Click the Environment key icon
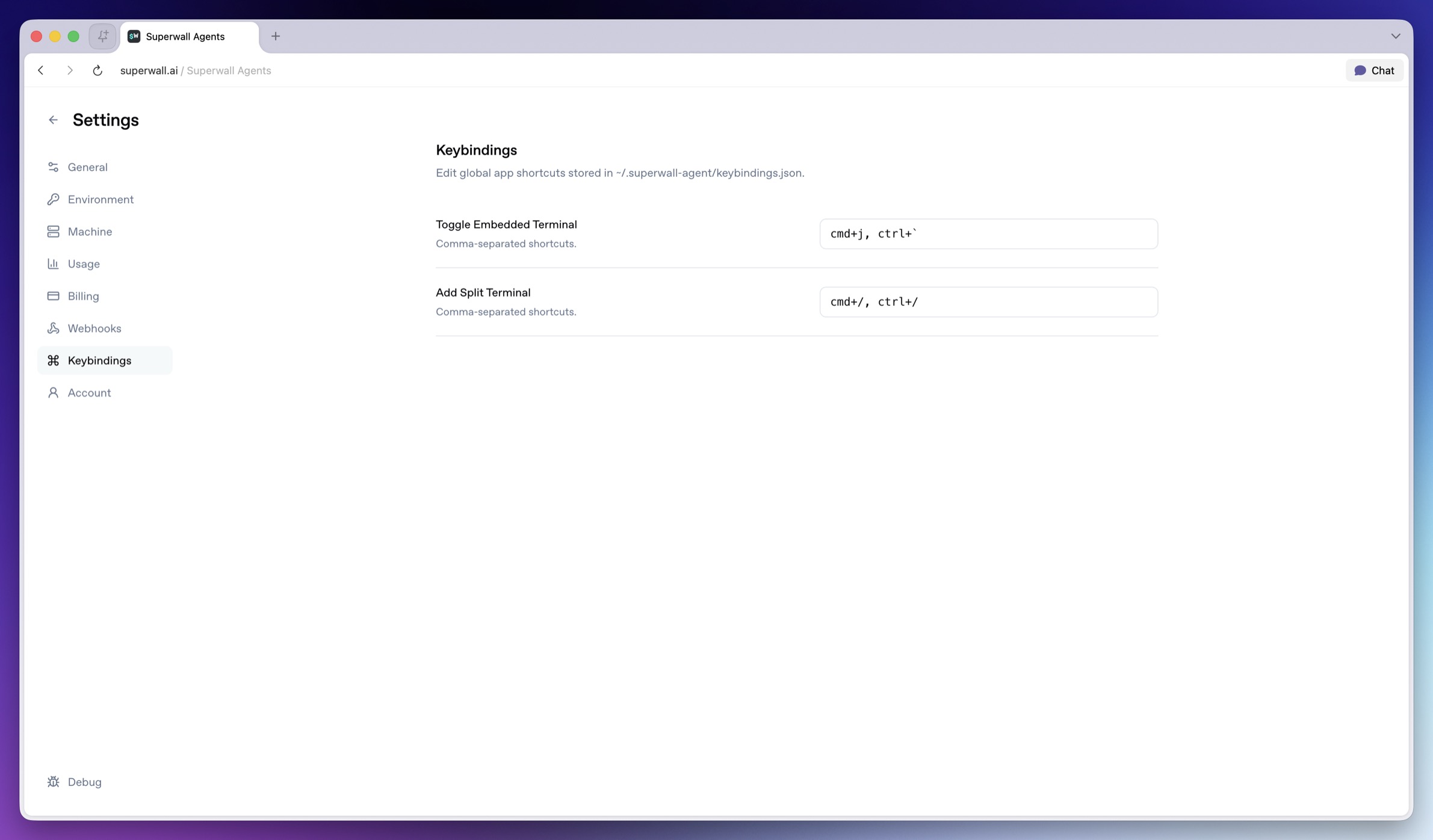This screenshot has width=1433, height=840. [x=53, y=199]
